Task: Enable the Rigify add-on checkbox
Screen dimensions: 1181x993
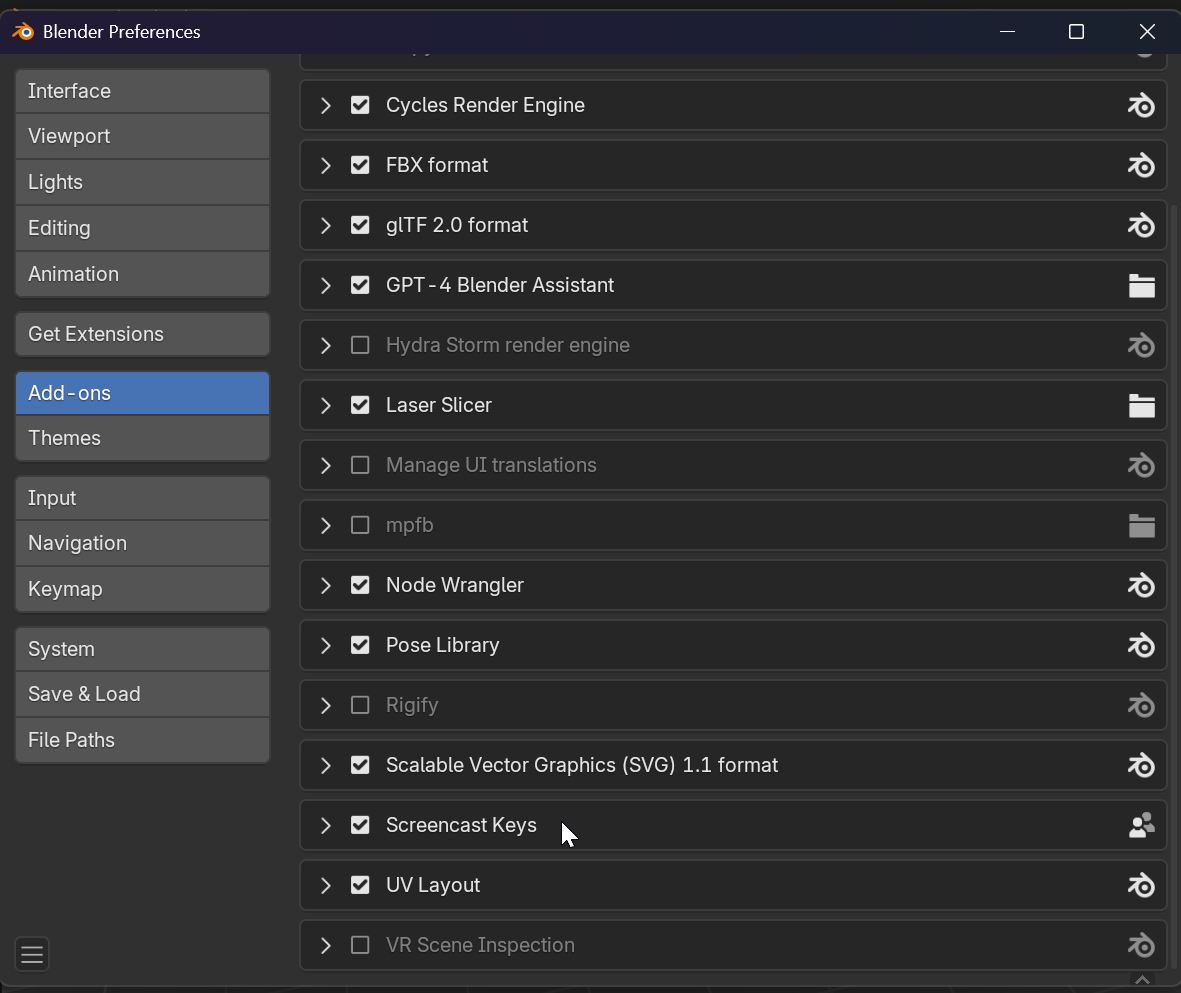Action: (360, 705)
